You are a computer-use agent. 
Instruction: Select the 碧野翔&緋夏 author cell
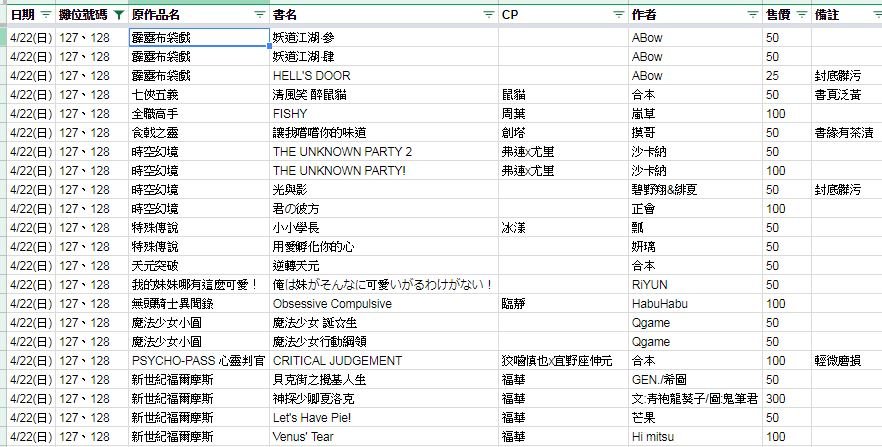pos(695,189)
